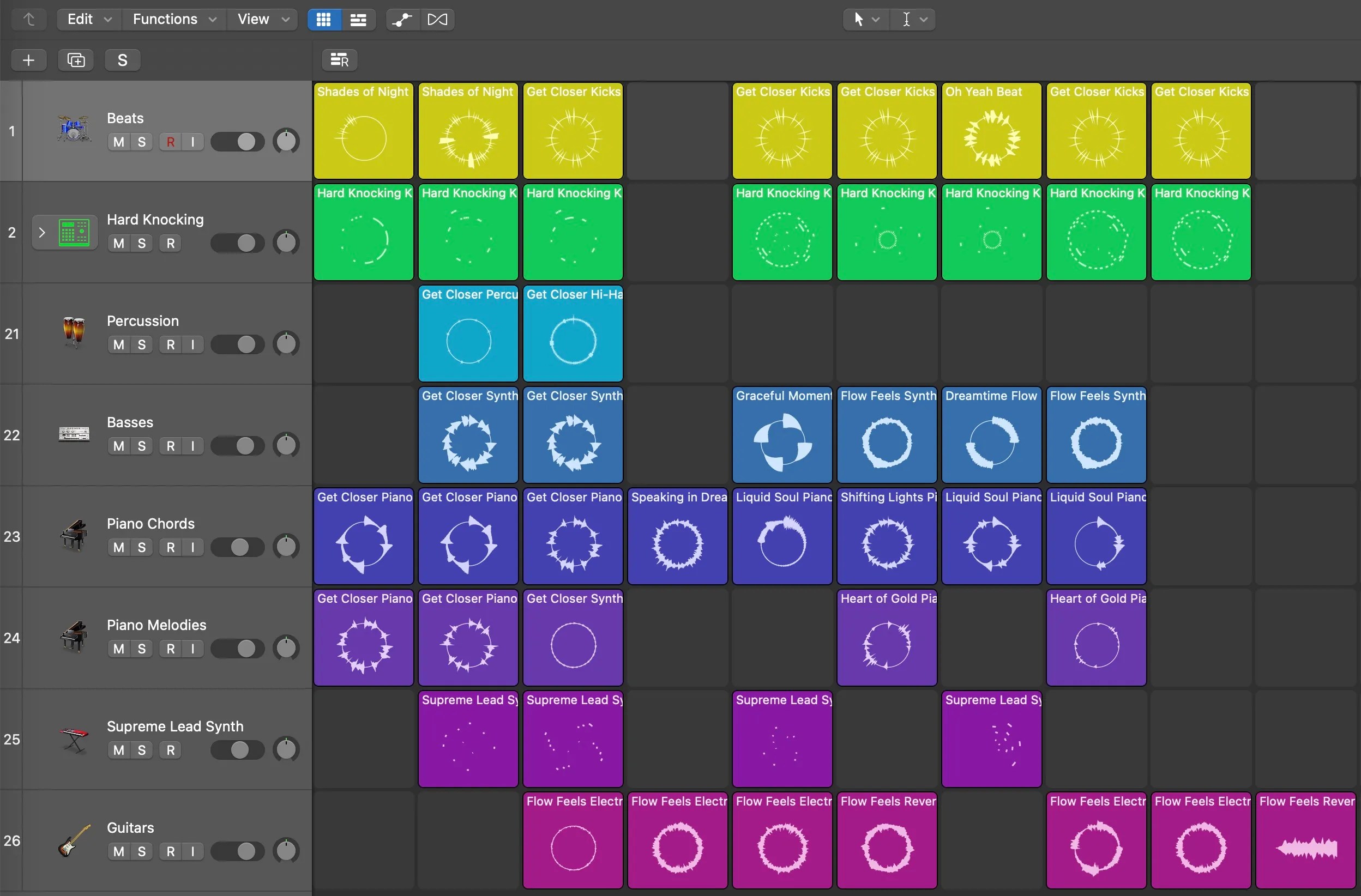1361x896 pixels.
Task: Adjust the volume knob on the Guitars track
Action: 286,851
